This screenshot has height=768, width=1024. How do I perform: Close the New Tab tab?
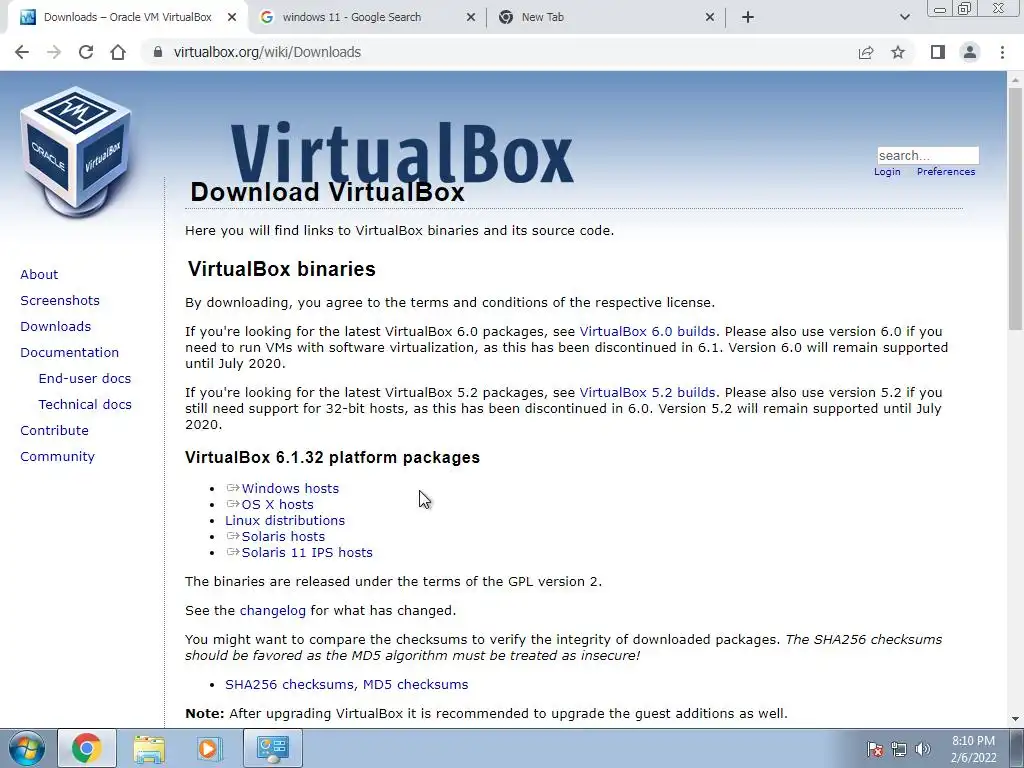[x=710, y=18]
